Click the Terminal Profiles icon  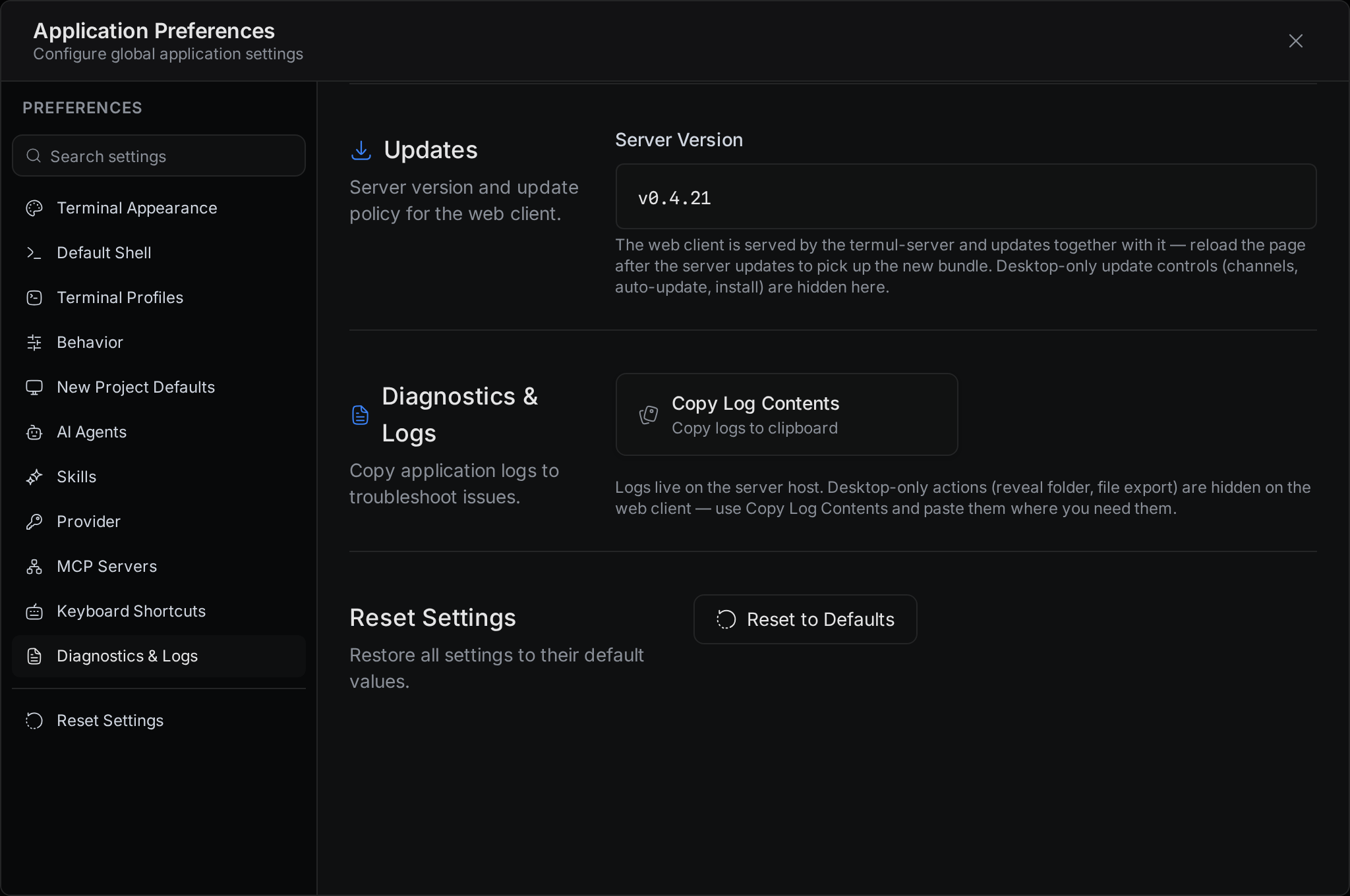point(34,298)
